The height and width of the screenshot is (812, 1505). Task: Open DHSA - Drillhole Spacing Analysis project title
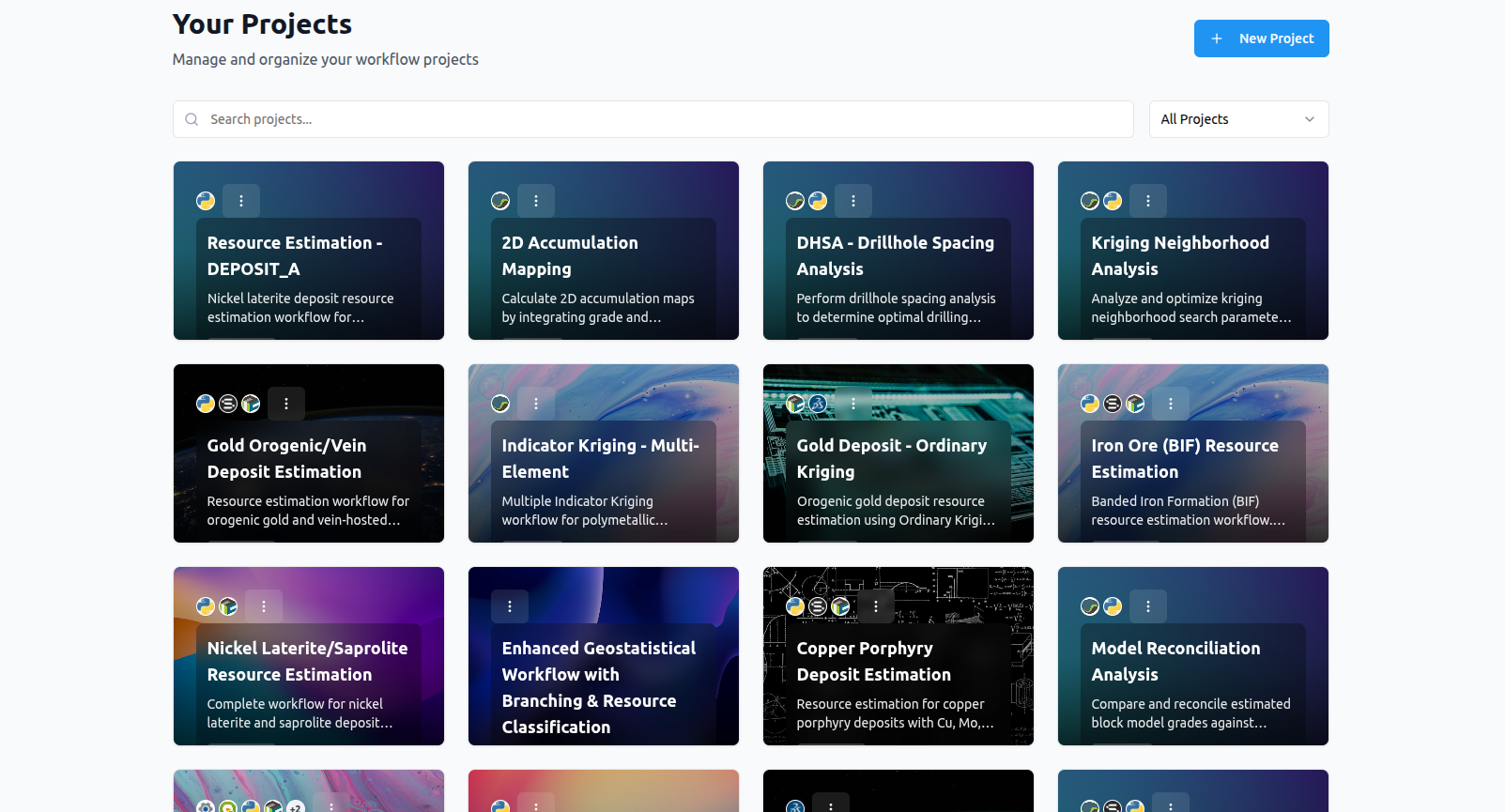click(x=895, y=255)
